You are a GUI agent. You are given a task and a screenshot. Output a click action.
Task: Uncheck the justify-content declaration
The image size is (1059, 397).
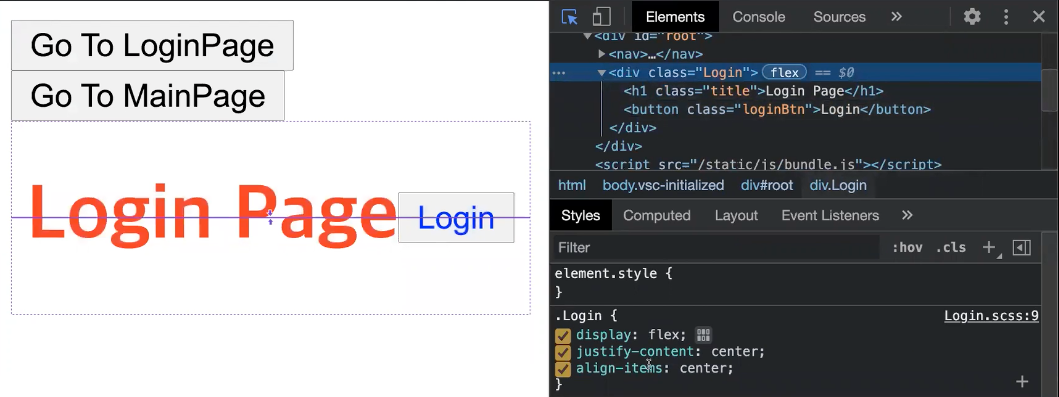(x=563, y=352)
